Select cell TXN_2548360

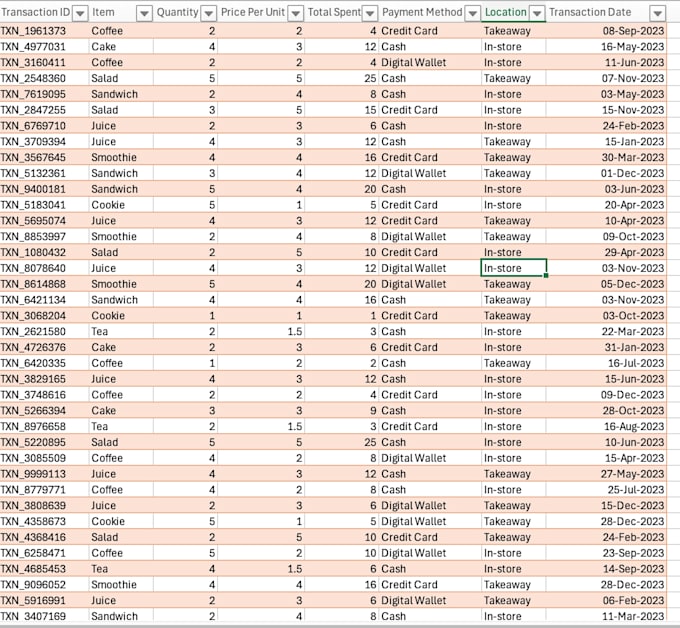click(x=44, y=78)
